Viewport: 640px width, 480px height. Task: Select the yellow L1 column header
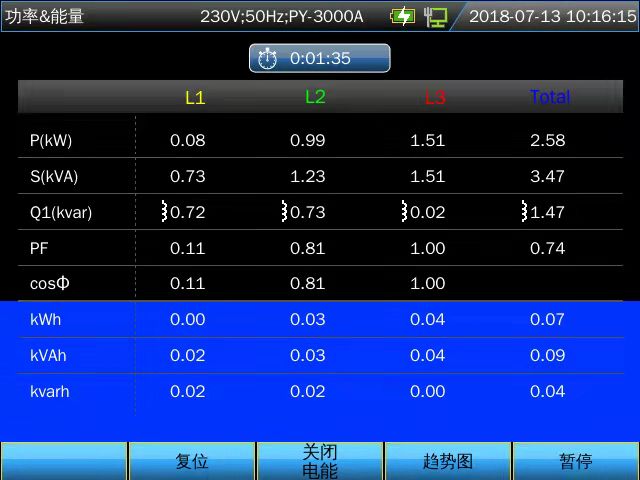(x=195, y=98)
